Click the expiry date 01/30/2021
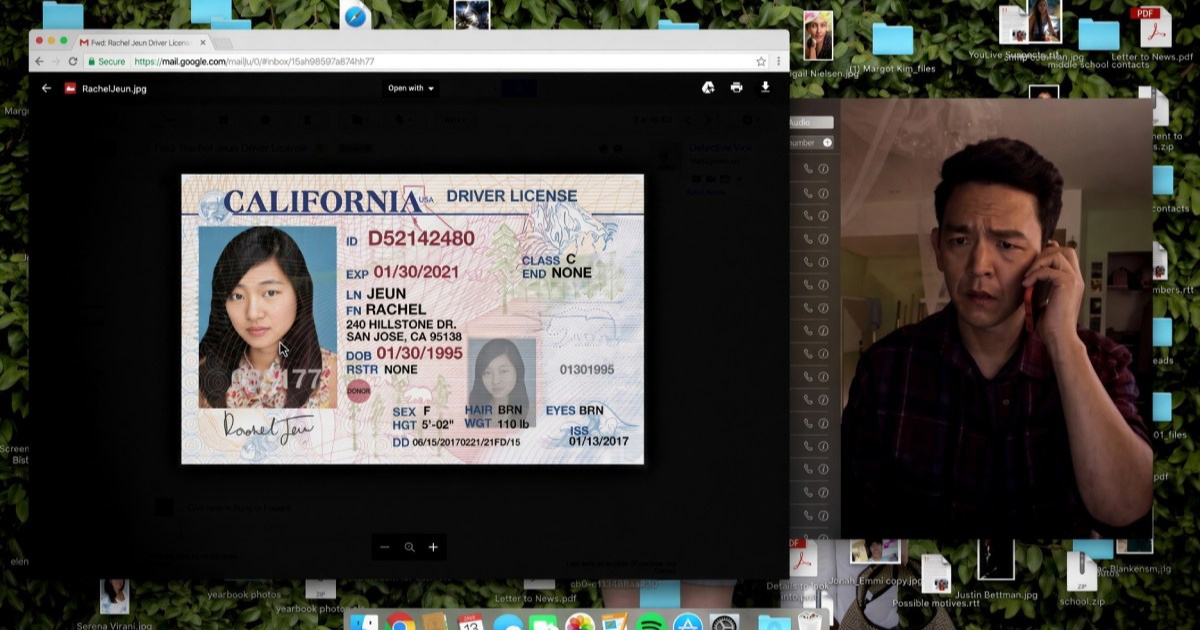This screenshot has width=1200, height=630. (x=417, y=273)
